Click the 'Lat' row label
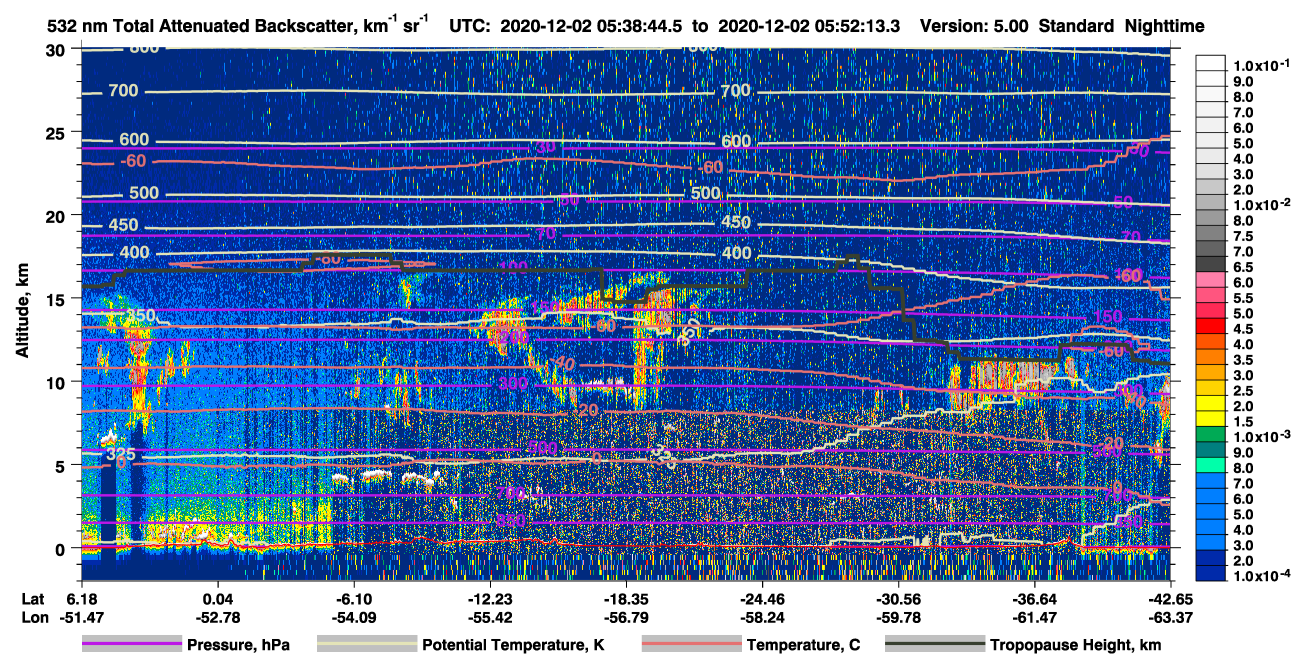This screenshot has width=1300, height=667. pos(32,598)
